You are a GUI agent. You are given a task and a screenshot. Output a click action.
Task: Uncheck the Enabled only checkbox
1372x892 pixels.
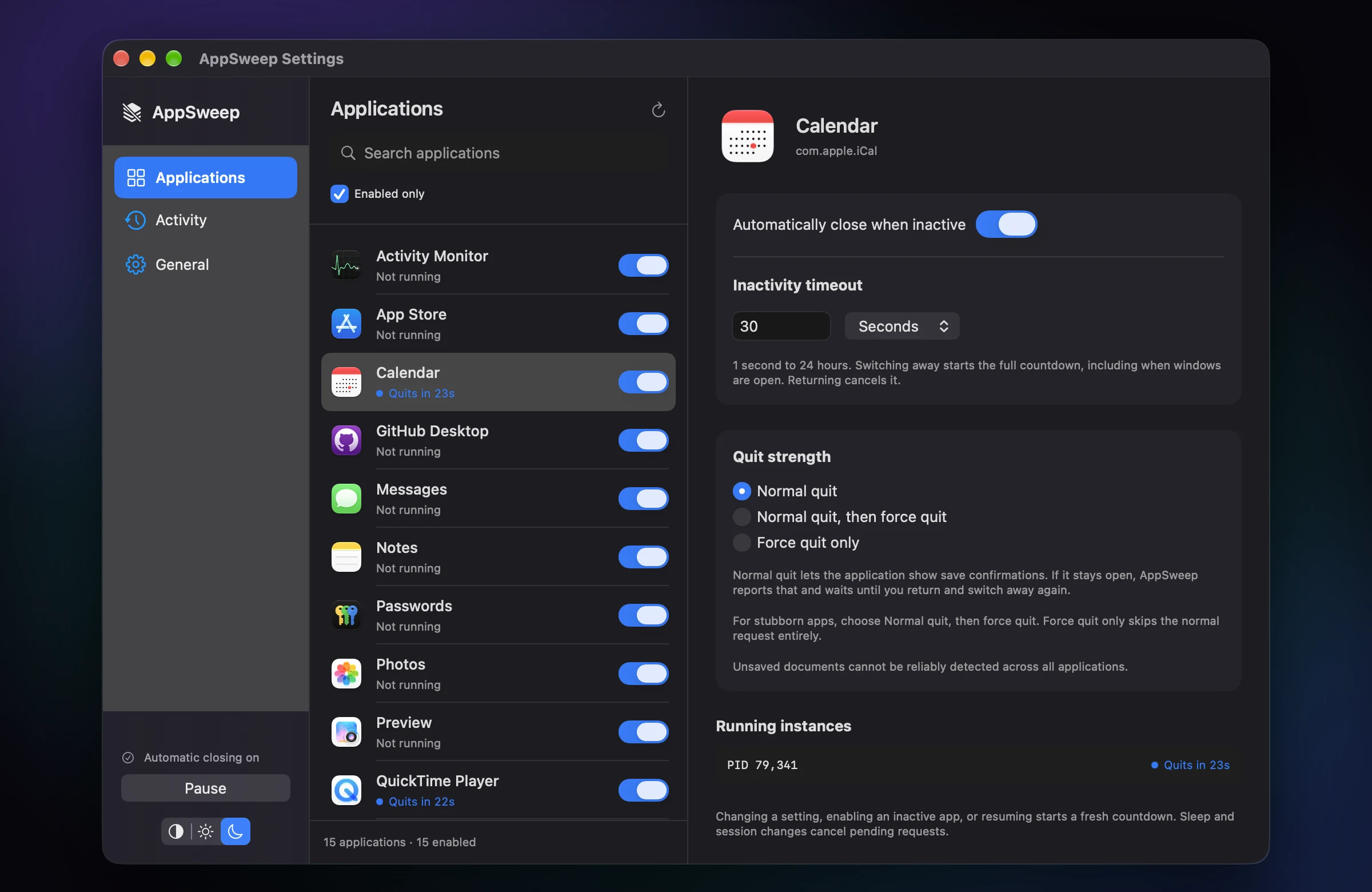click(339, 194)
